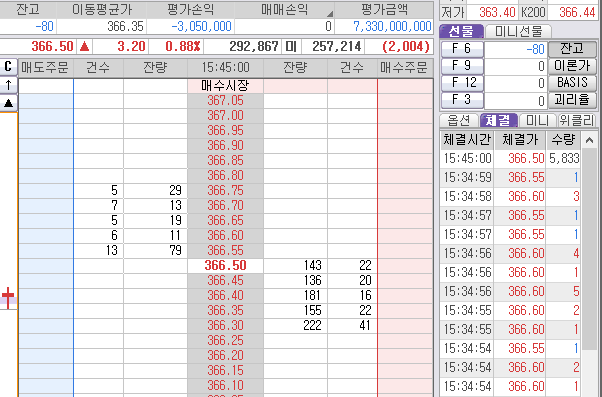Click price 366.90 in the order ladder
Screen dimensions: 602x397
[225, 146]
